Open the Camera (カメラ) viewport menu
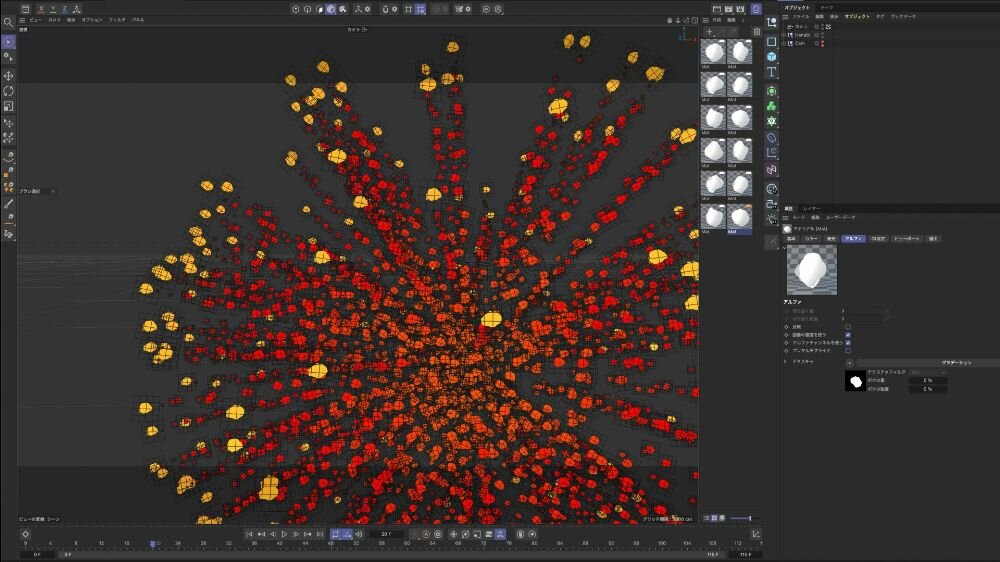This screenshot has height=562, width=1000. point(54,19)
